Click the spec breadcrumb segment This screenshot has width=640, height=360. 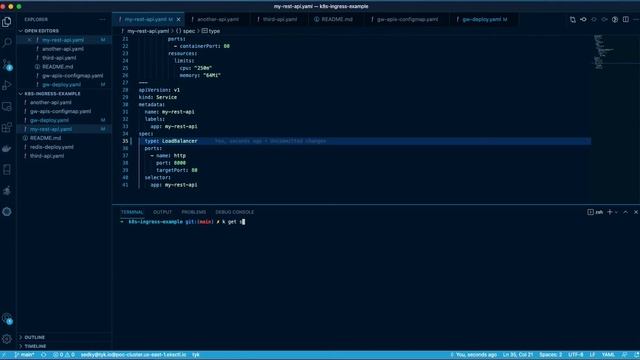click(x=186, y=31)
